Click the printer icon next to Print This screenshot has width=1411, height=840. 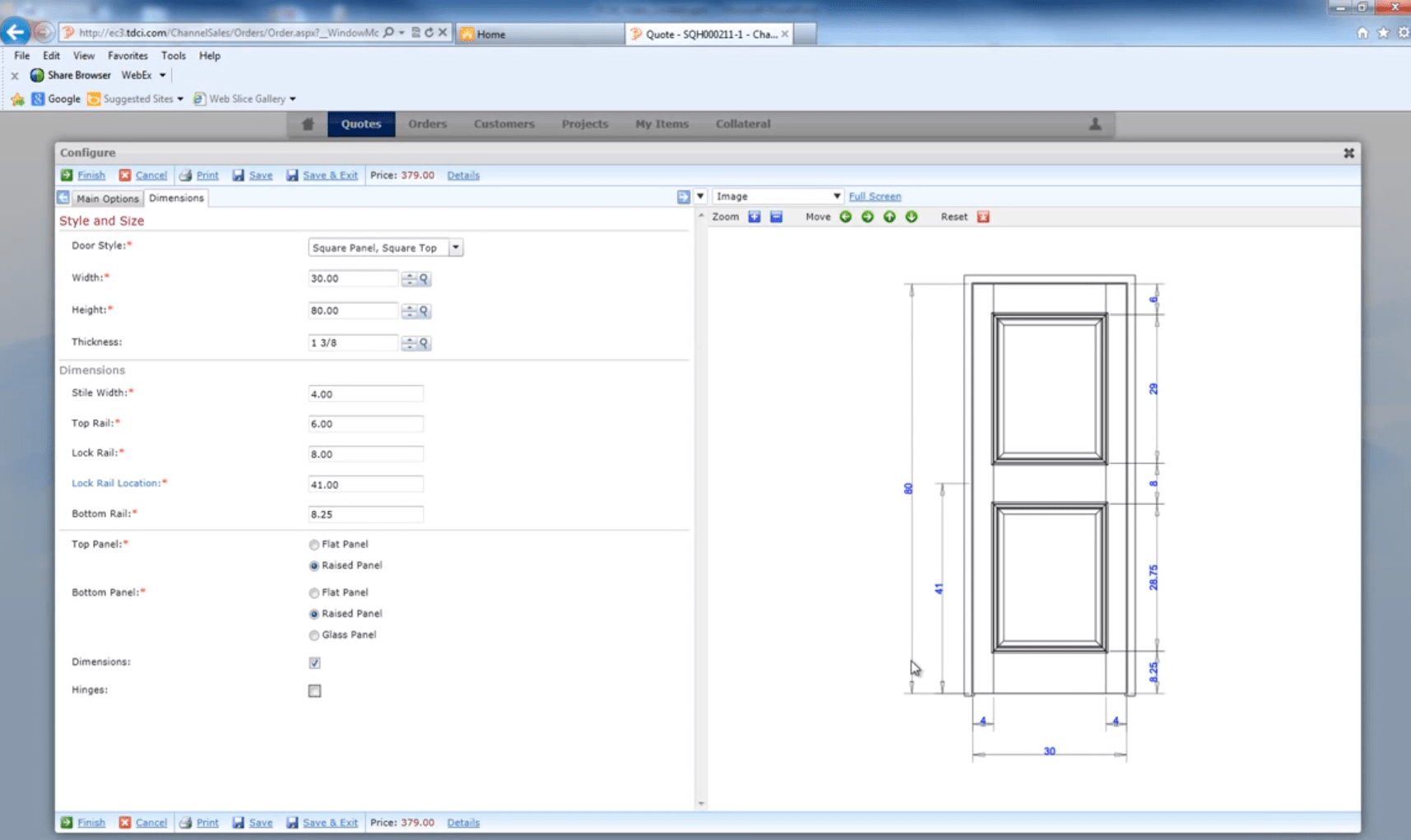pyautogui.click(x=187, y=175)
